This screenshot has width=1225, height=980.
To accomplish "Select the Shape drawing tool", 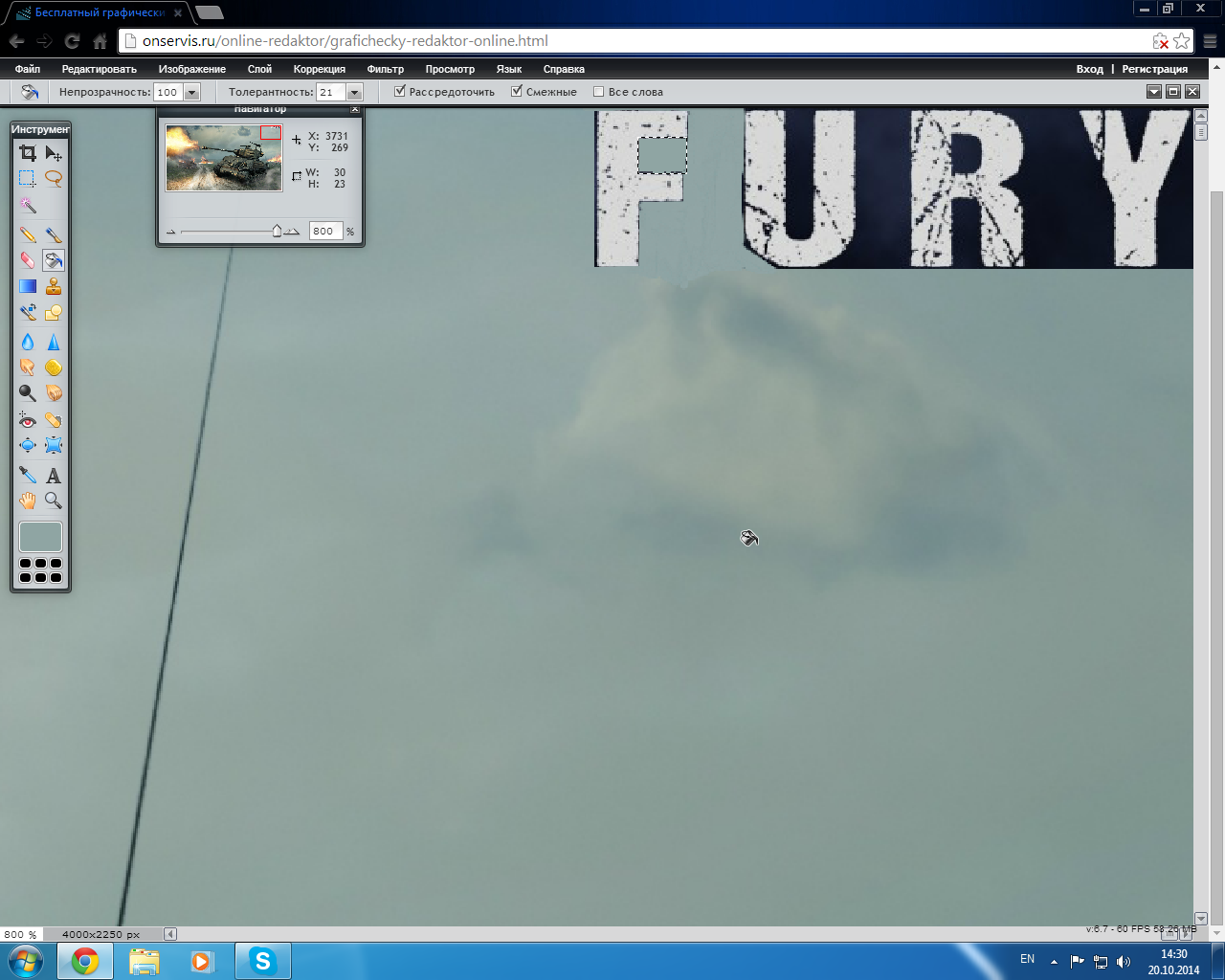I will (x=54, y=312).
